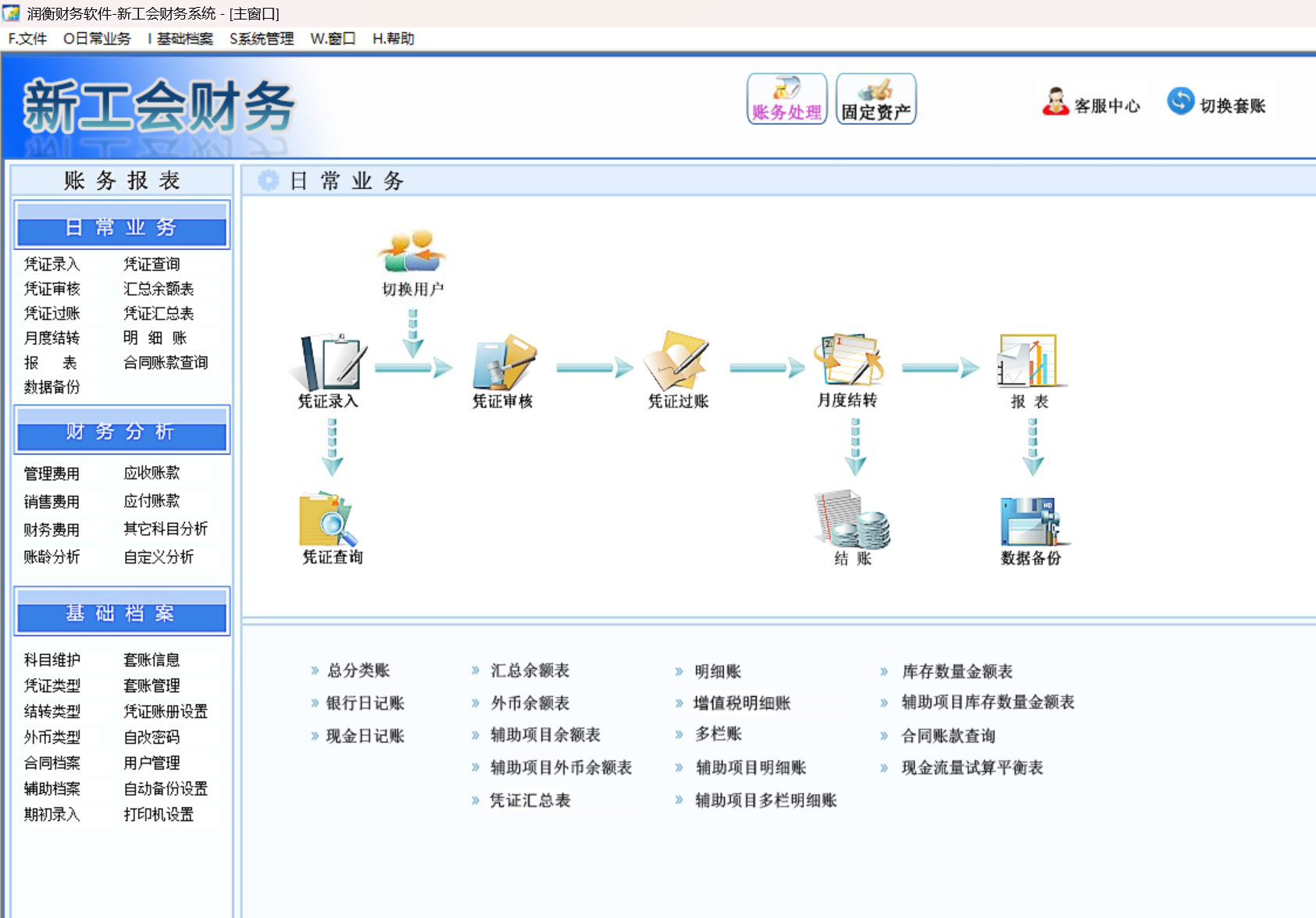Select the 基础档案 sidebar section header
Image resolution: width=1316 pixels, height=918 pixels.
[122, 612]
